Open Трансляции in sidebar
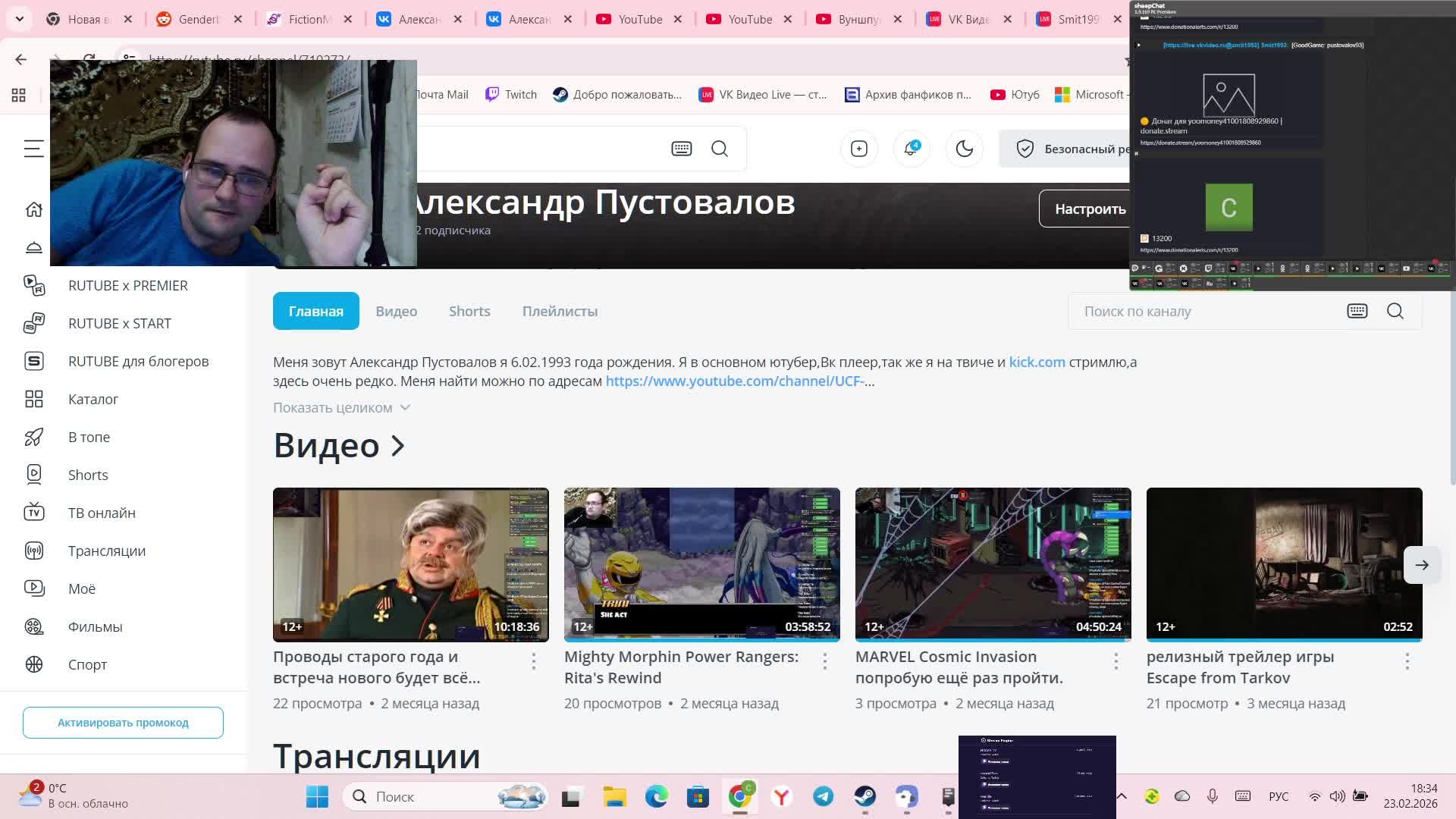Viewport: 1456px width, 819px height. click(106, 551)
